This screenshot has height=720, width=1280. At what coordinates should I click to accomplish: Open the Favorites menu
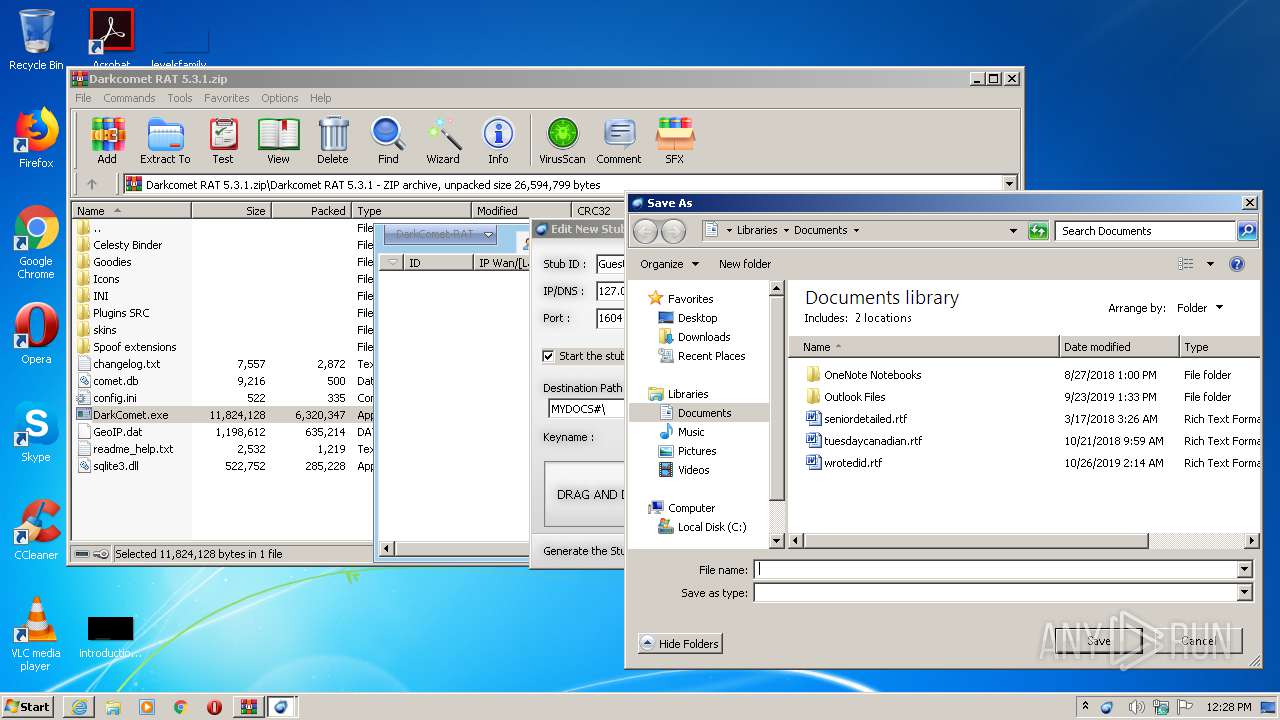(227, 98)
